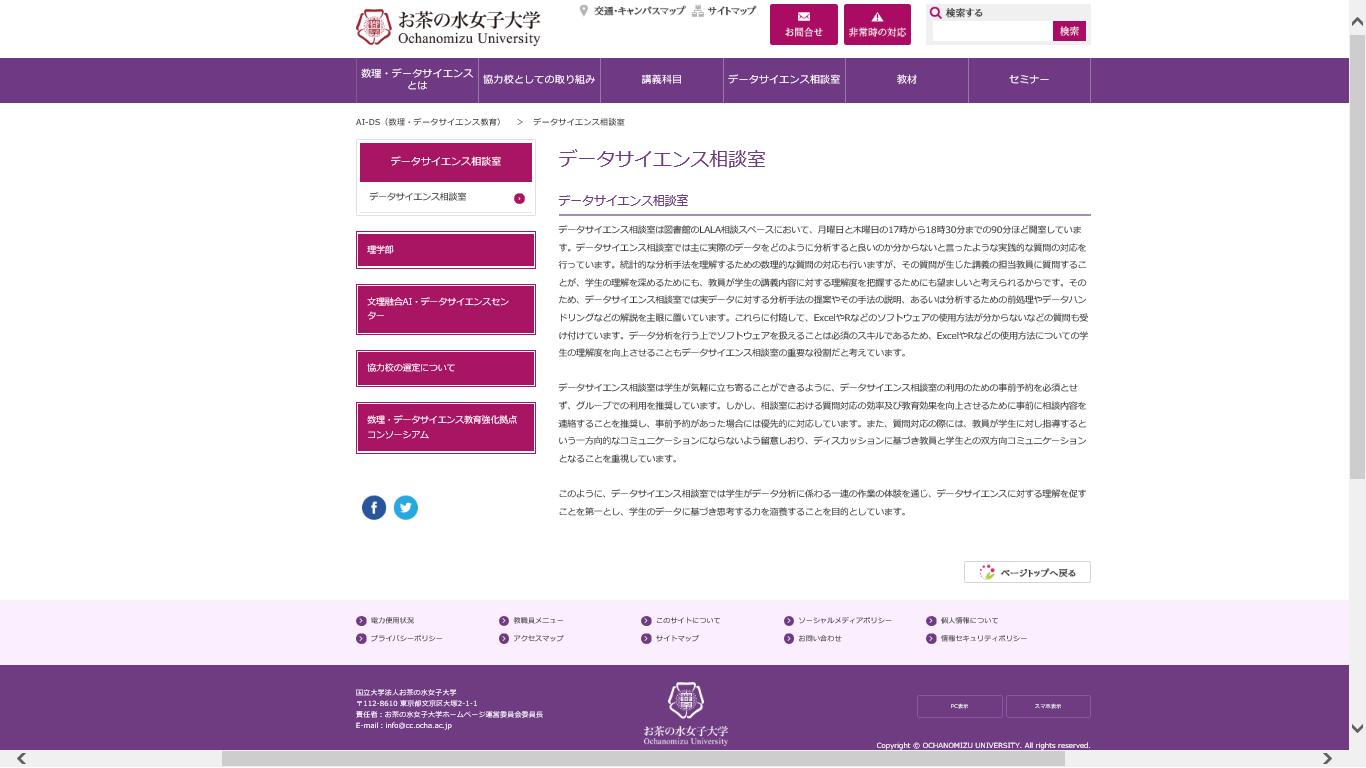This screenshot has width=1366, height=768.
Task: Focus the 検索する search input field
Action: point(991,31)
